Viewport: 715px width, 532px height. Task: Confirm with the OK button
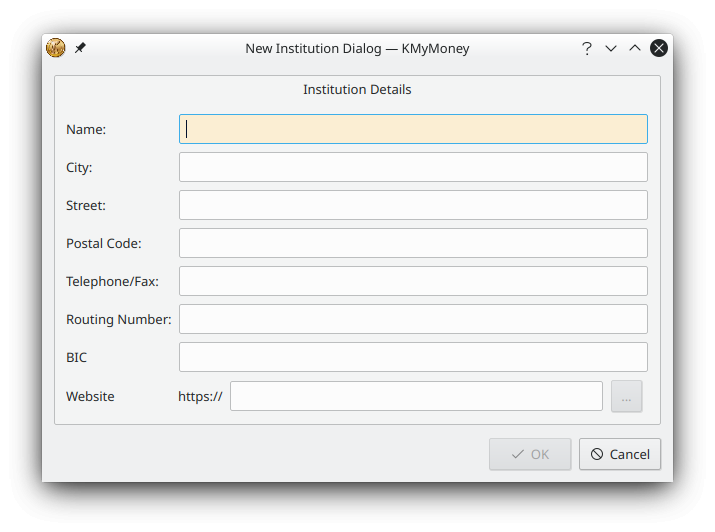coord(530,454)
